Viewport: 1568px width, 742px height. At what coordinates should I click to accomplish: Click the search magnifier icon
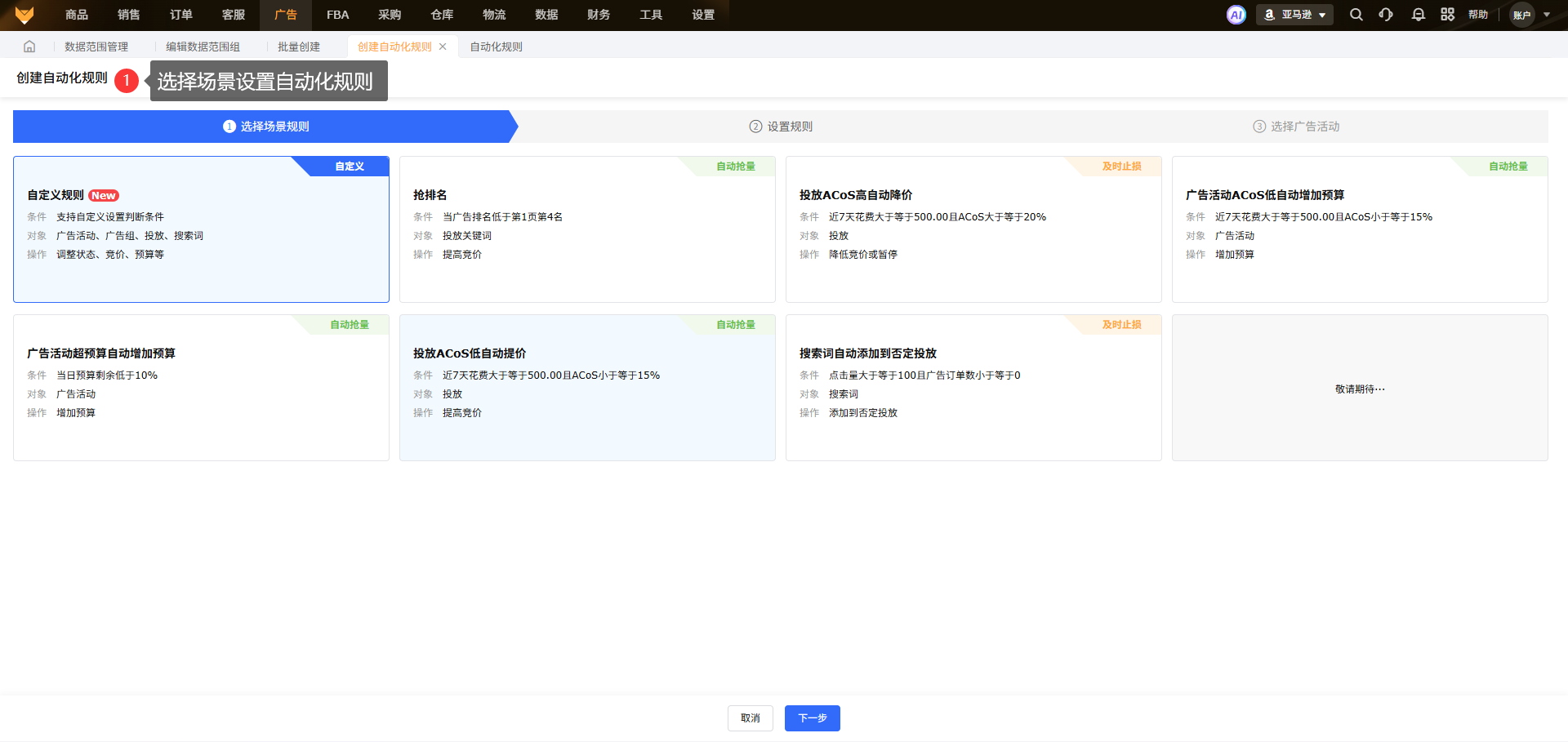pyautogui.click(x=1356, y=15)
